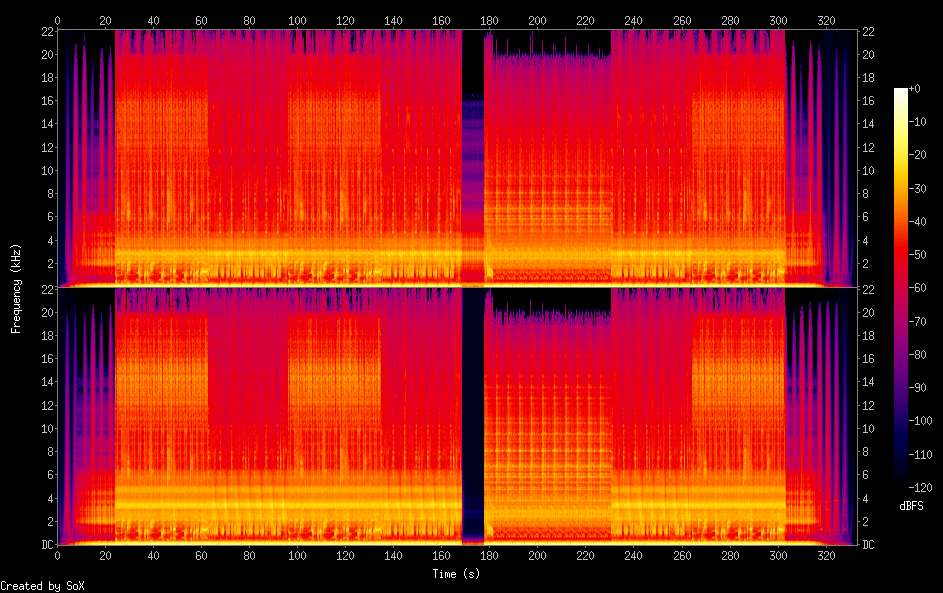Click the '-10' color scale label
The width and height of the screenshot is (943, 593).
(918, 122)
